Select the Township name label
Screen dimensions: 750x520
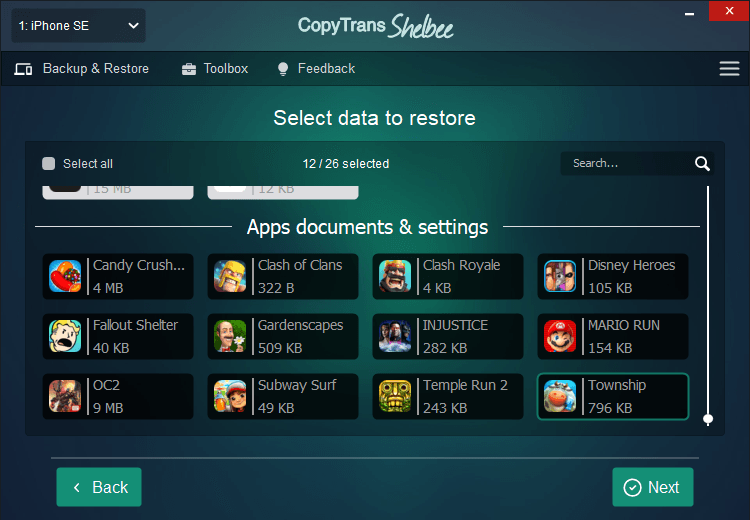tap(617, 385)
